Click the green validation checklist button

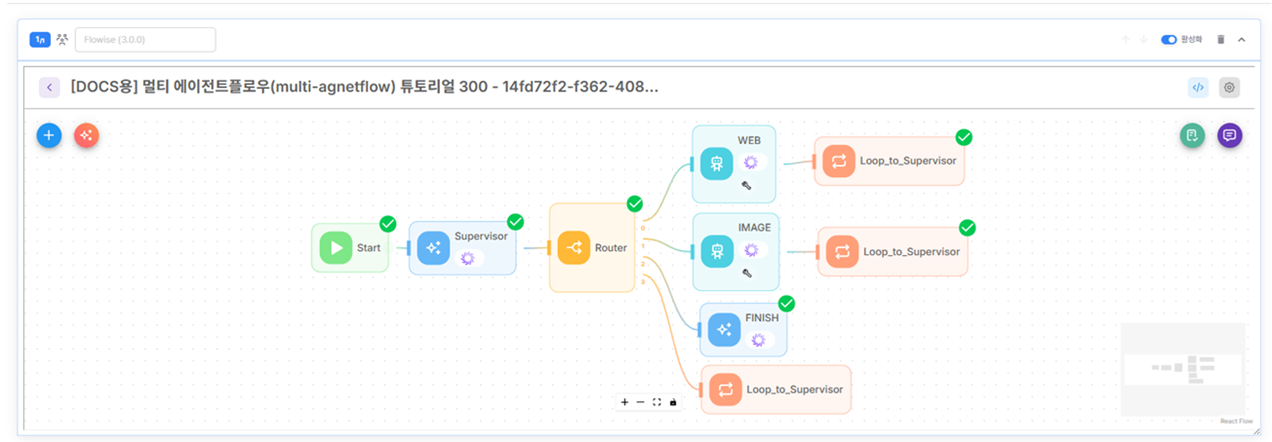[1192, 135]
